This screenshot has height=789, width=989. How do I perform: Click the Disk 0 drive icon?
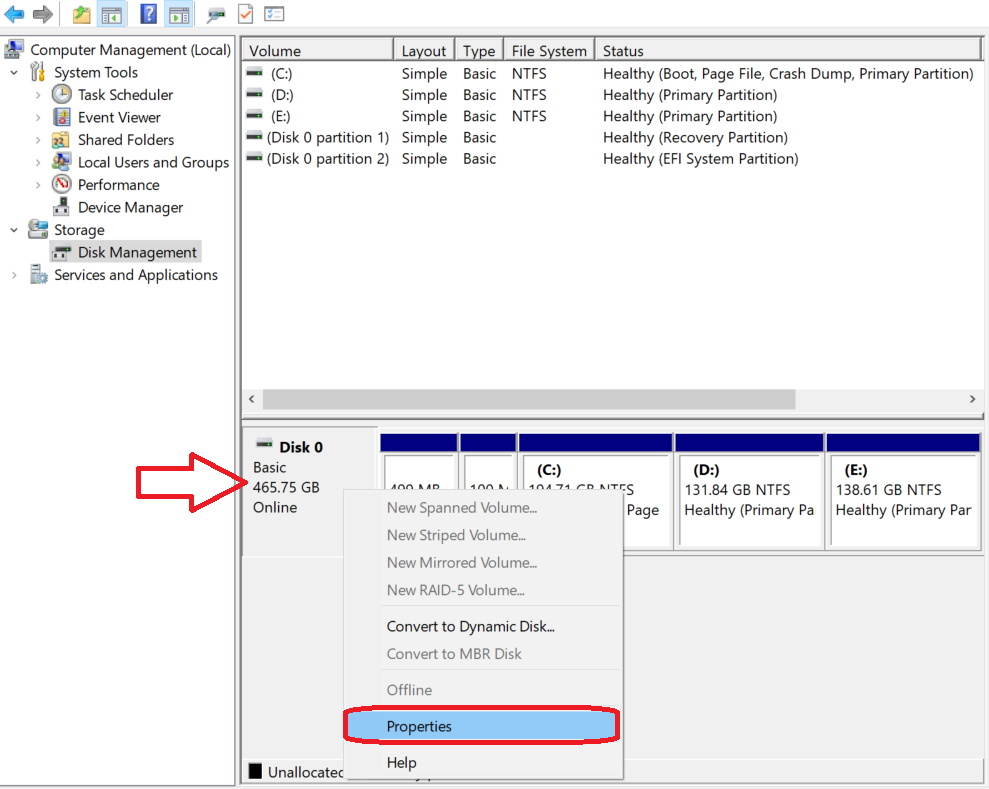[264, 445]
